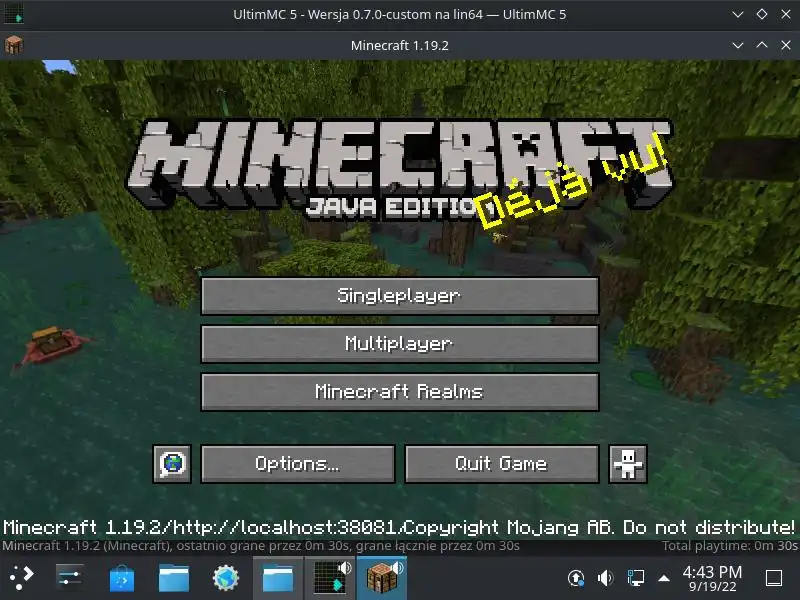
Task: Restore the UltimMC 5 window size
Action: 762,14
